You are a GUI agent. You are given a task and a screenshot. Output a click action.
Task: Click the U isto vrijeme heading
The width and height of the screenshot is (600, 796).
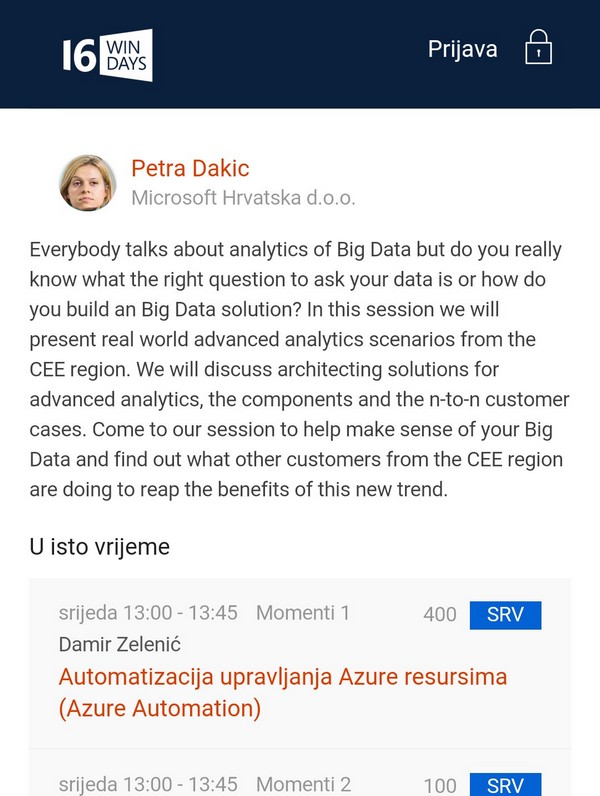tap(100, 547)
